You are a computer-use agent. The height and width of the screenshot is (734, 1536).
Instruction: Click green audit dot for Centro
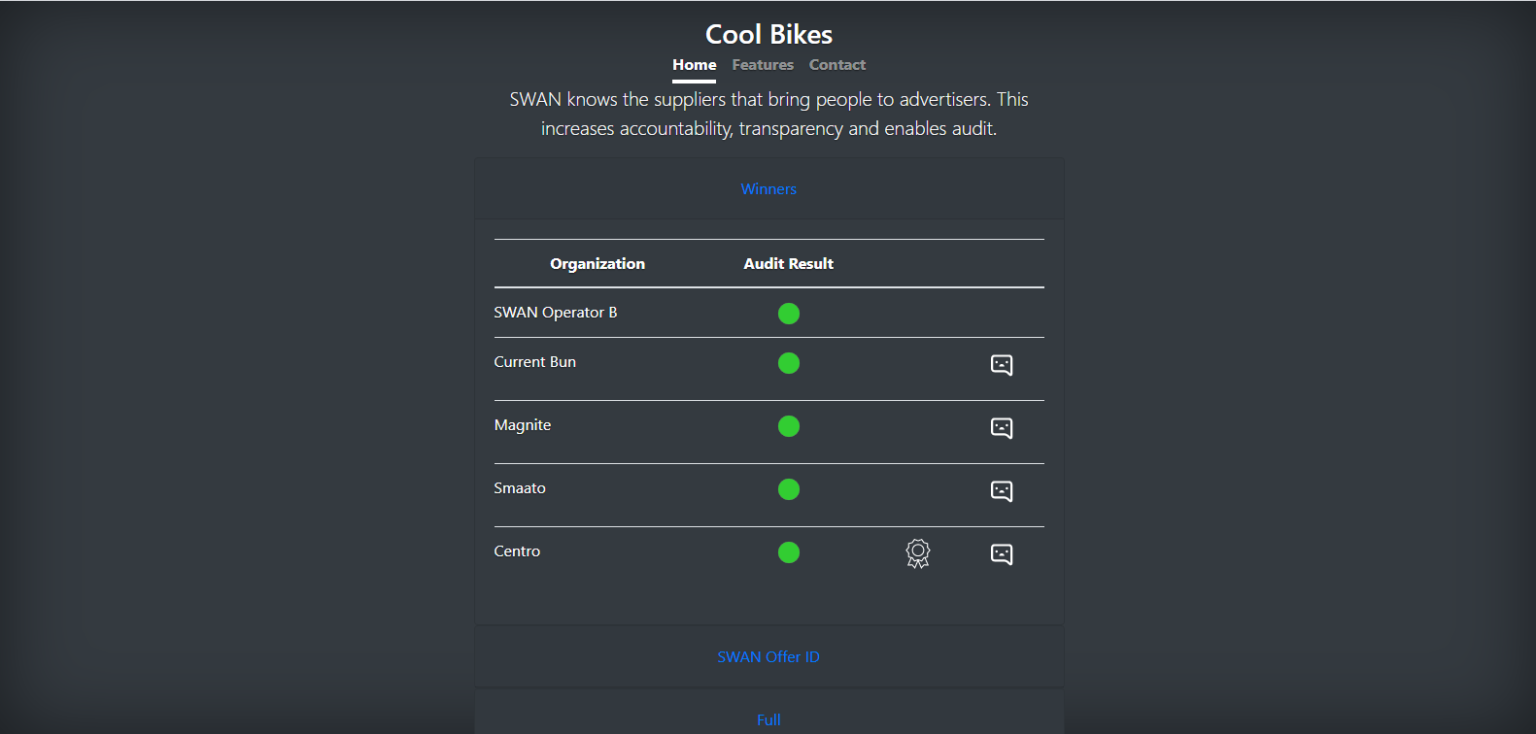pos(789,552)
